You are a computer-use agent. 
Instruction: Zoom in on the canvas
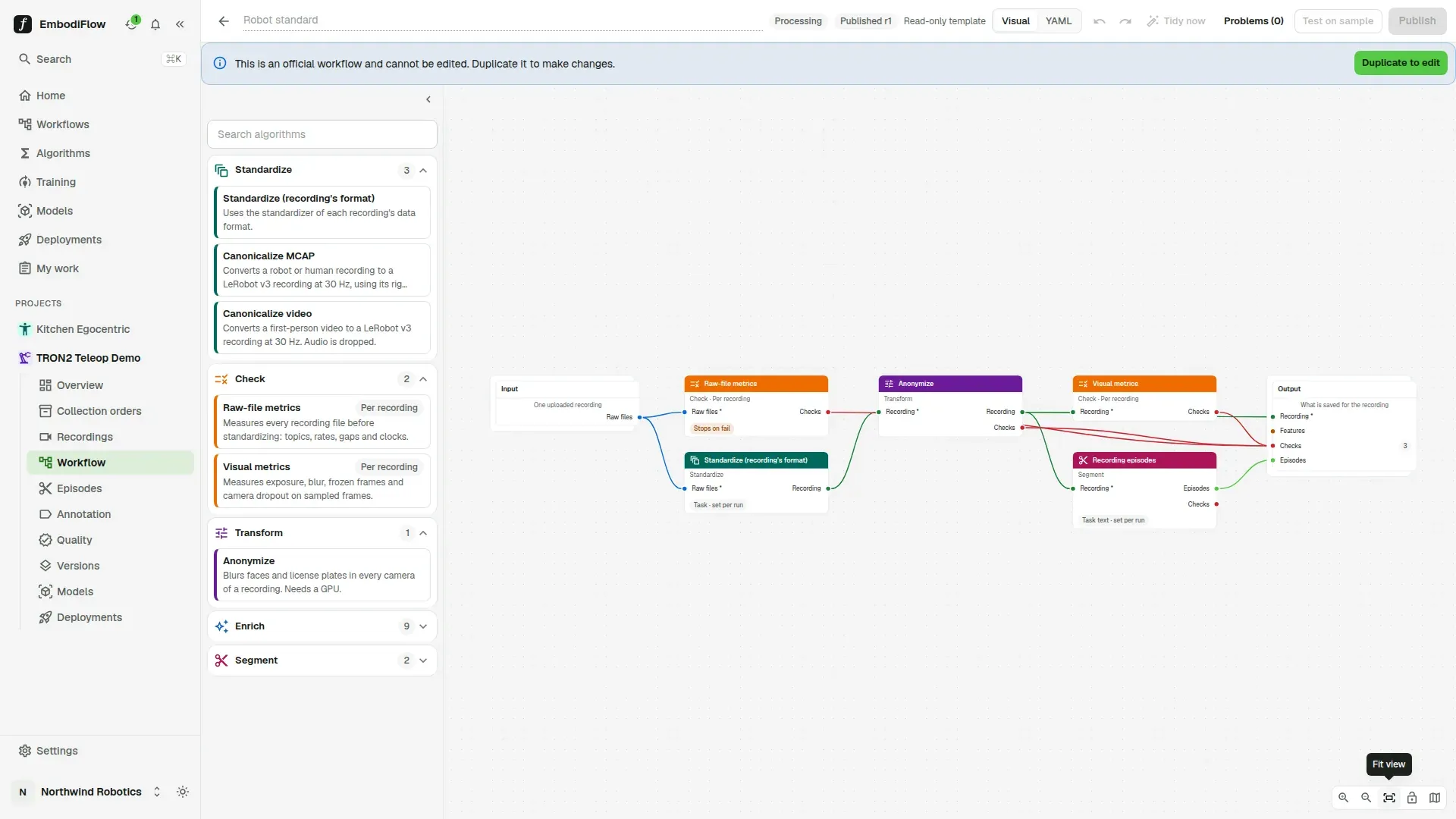pos(1343,798)
